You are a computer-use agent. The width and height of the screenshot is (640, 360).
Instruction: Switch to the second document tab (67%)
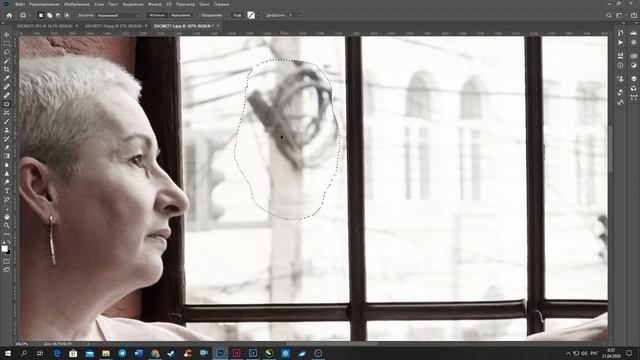coord(113,26)
